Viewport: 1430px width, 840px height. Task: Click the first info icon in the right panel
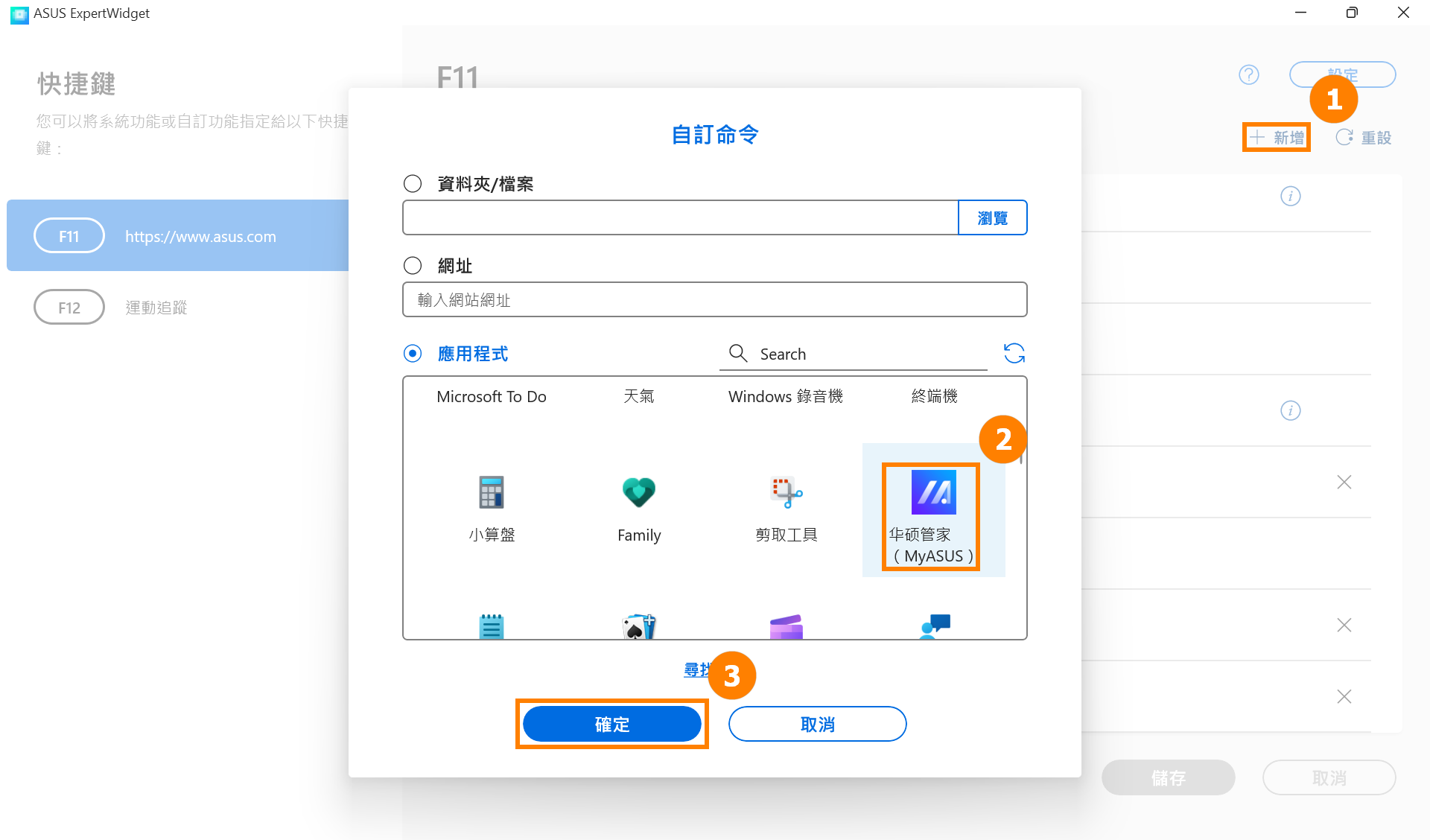[1290, 196]
